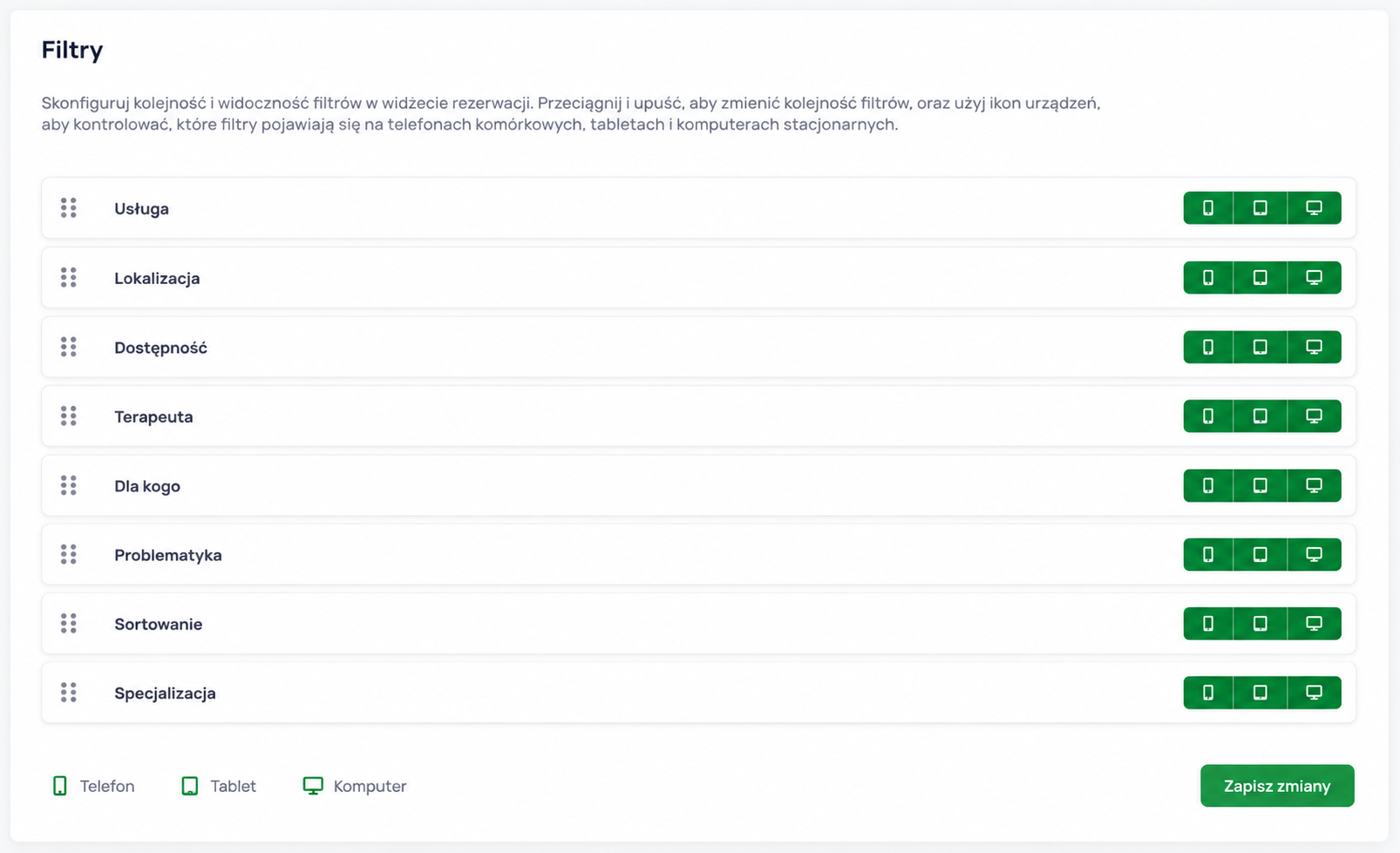
Task: Click the drag handle of Problematyka row
Action: coord(69,554)
